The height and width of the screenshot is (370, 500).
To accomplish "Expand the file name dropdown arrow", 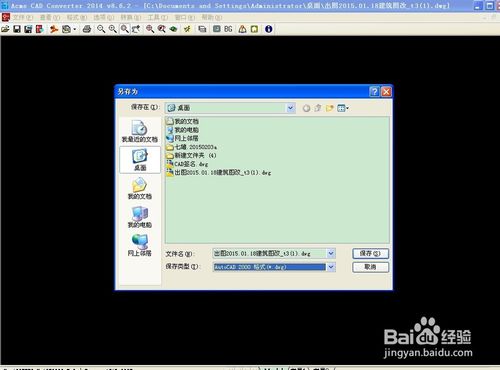I will click(331, 254).
